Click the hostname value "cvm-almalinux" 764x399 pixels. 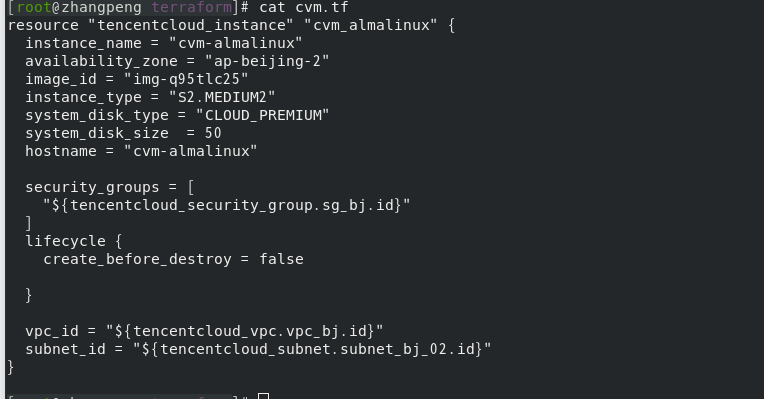[x=191, y=151]
